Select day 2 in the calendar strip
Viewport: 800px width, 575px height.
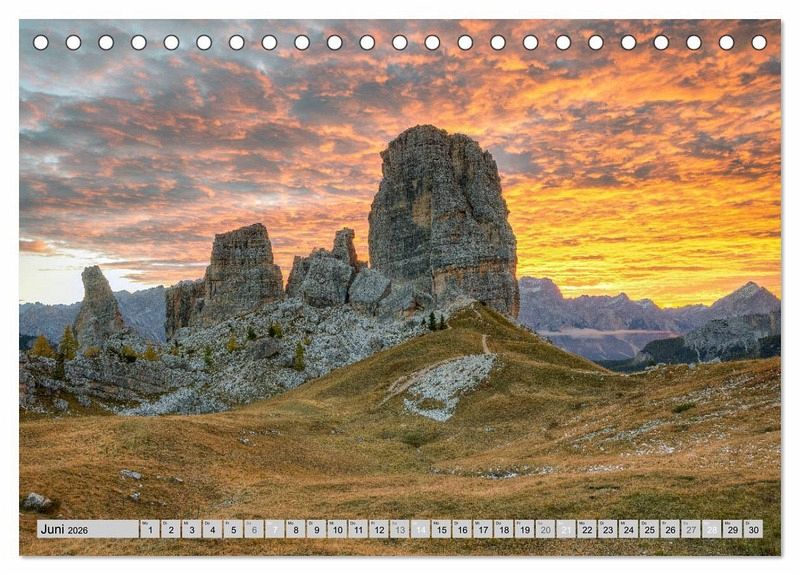pyautogui.click(x=171, y=529)
